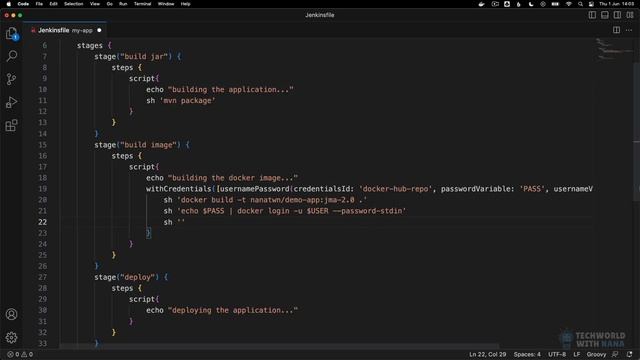Click the horizontal editor scrollbar
Viewport: 640px width, 360px height.
[x=280, y=346]
